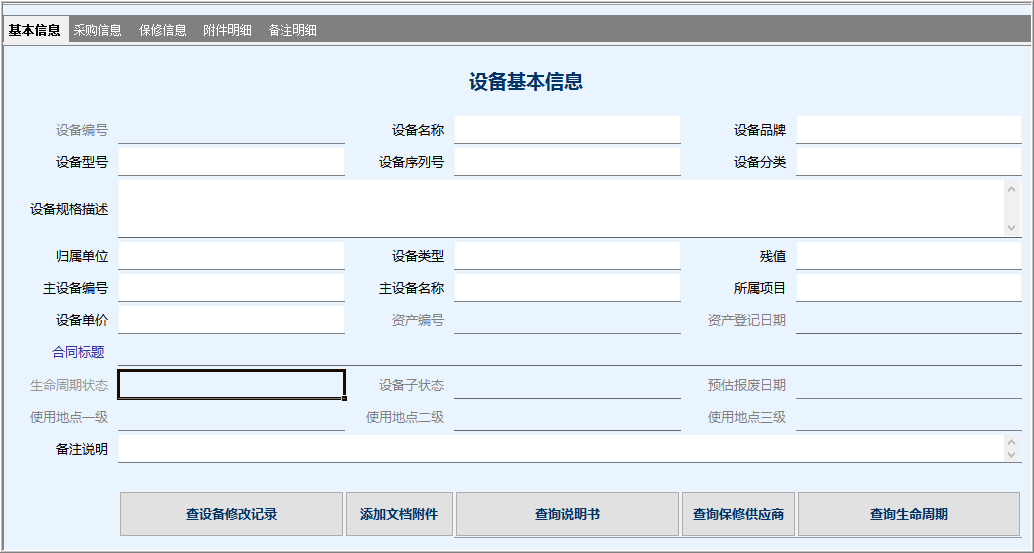The image size is (1034, 553).
Task: Focus the 设备序列号 input field
Action: point(567,161)
